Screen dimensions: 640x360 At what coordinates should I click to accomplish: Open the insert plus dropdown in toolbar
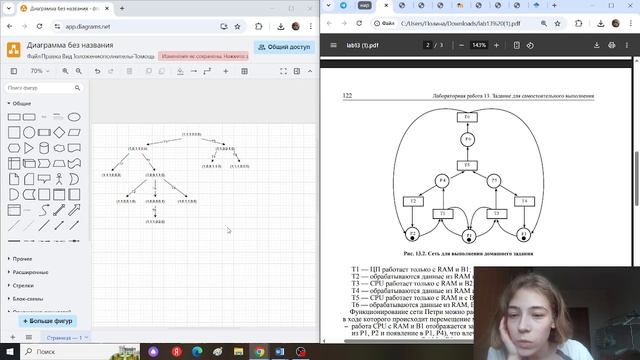pos(225,71)
